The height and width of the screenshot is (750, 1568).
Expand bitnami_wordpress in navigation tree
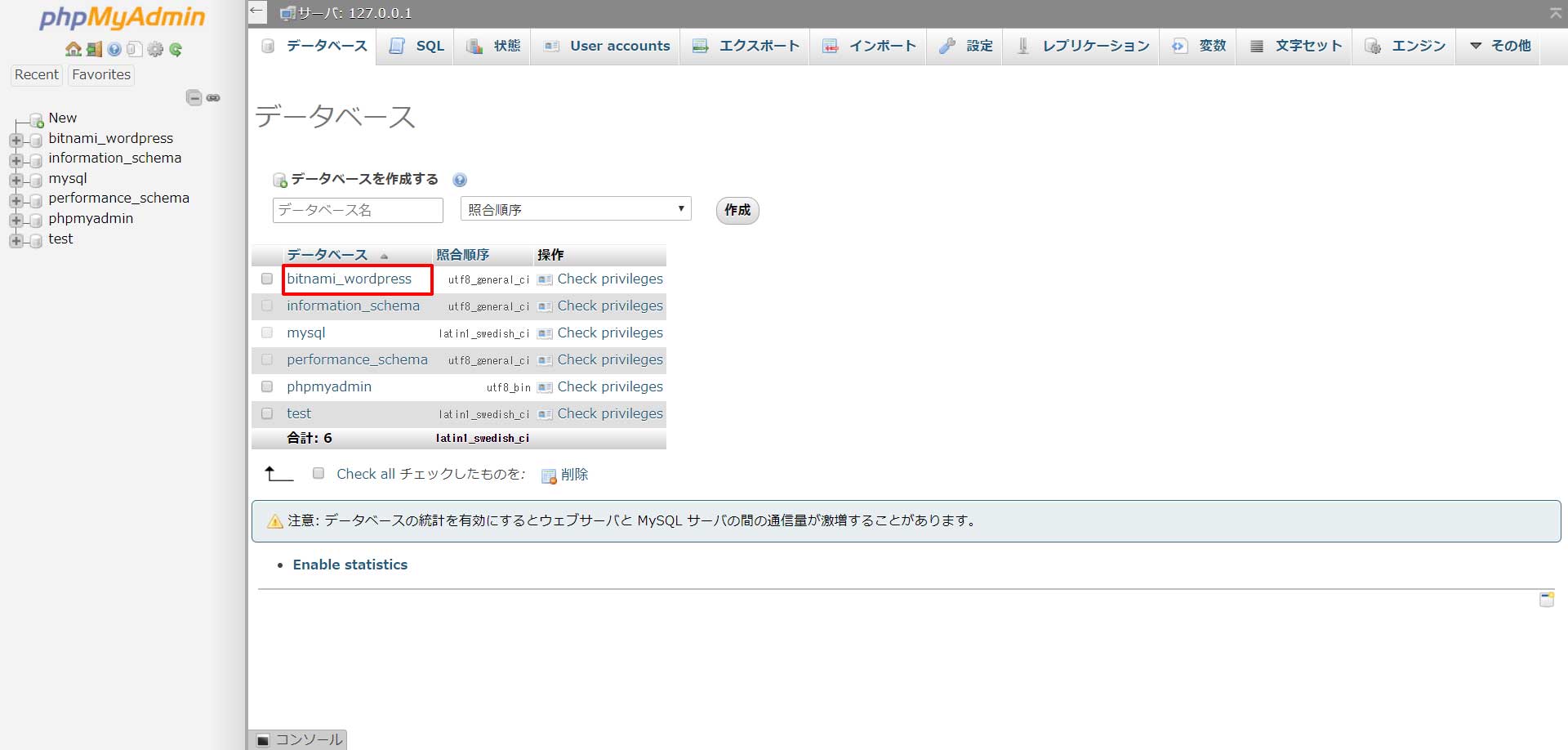pyautogui.click(x=16, y=140)
